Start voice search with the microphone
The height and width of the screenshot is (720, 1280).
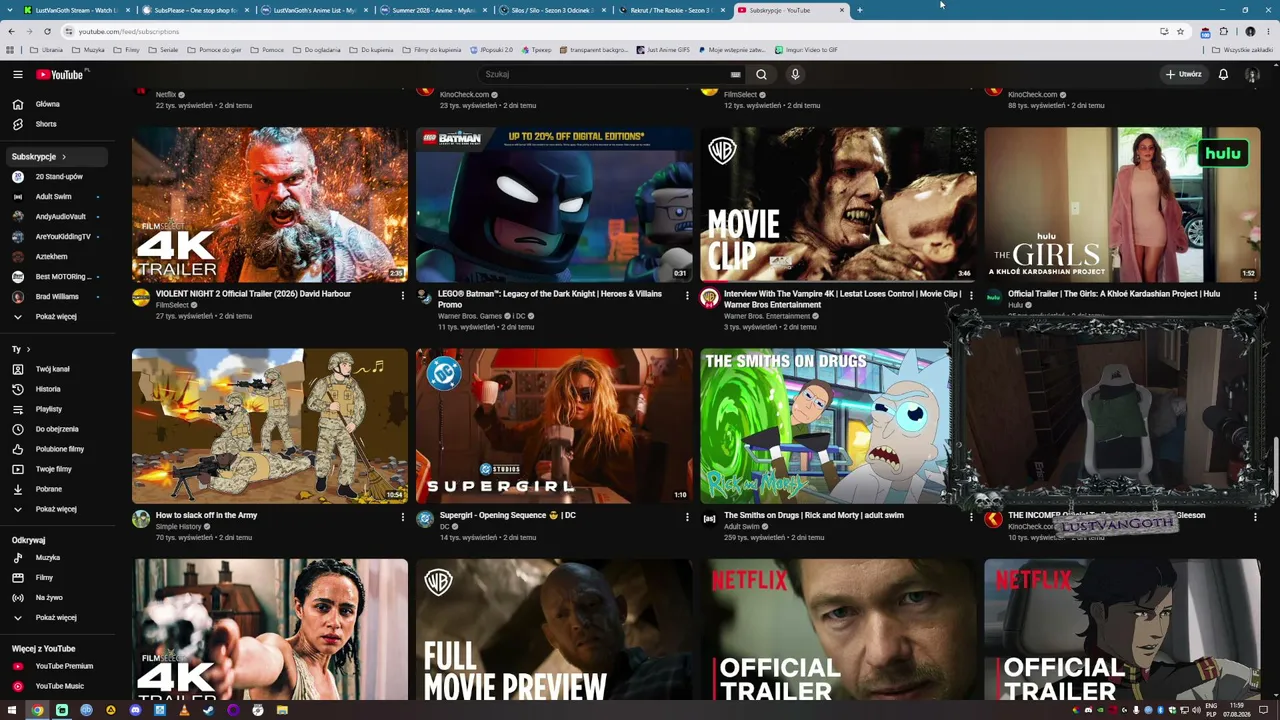795,74
